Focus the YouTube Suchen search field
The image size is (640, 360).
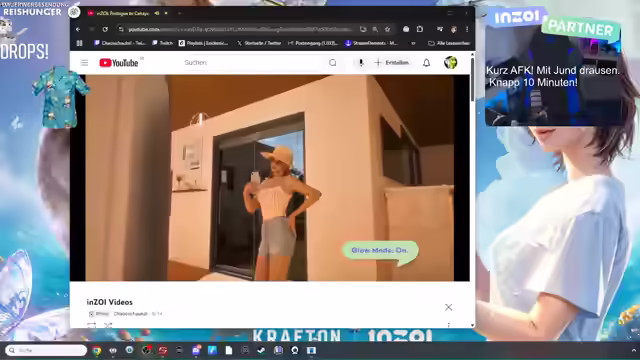253,63
